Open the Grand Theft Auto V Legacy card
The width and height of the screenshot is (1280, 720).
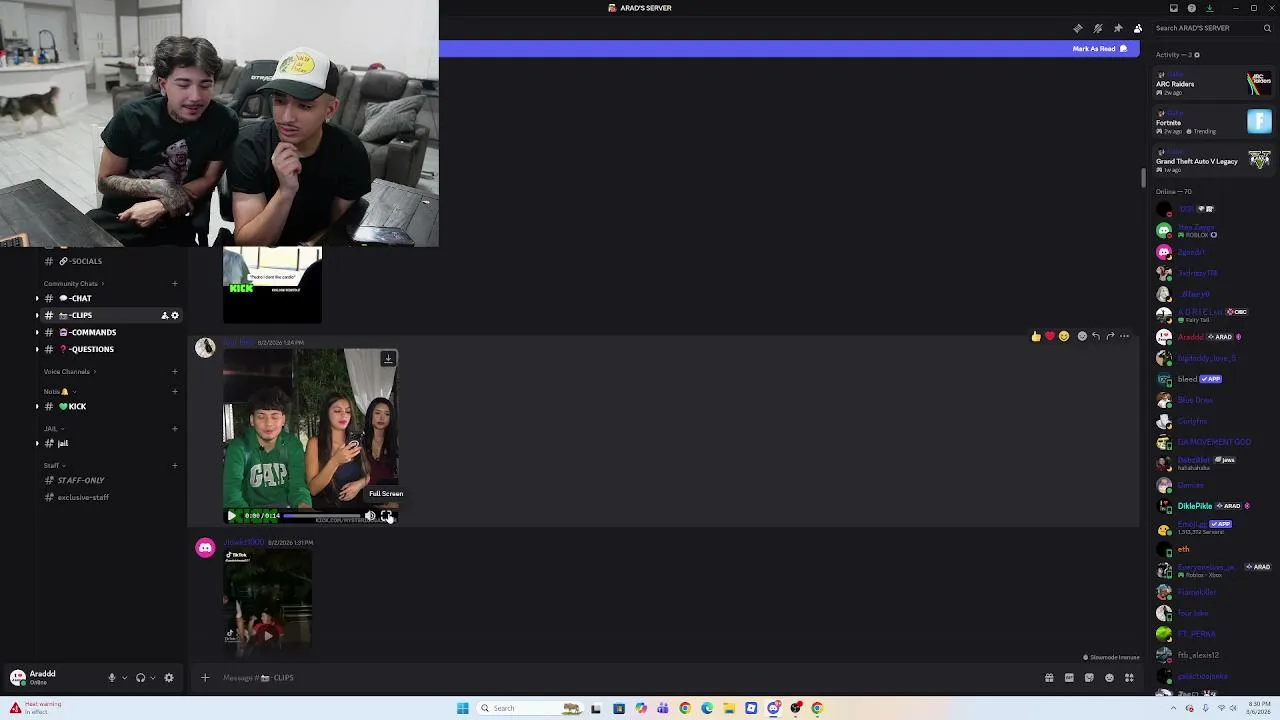pos(1212,161)
